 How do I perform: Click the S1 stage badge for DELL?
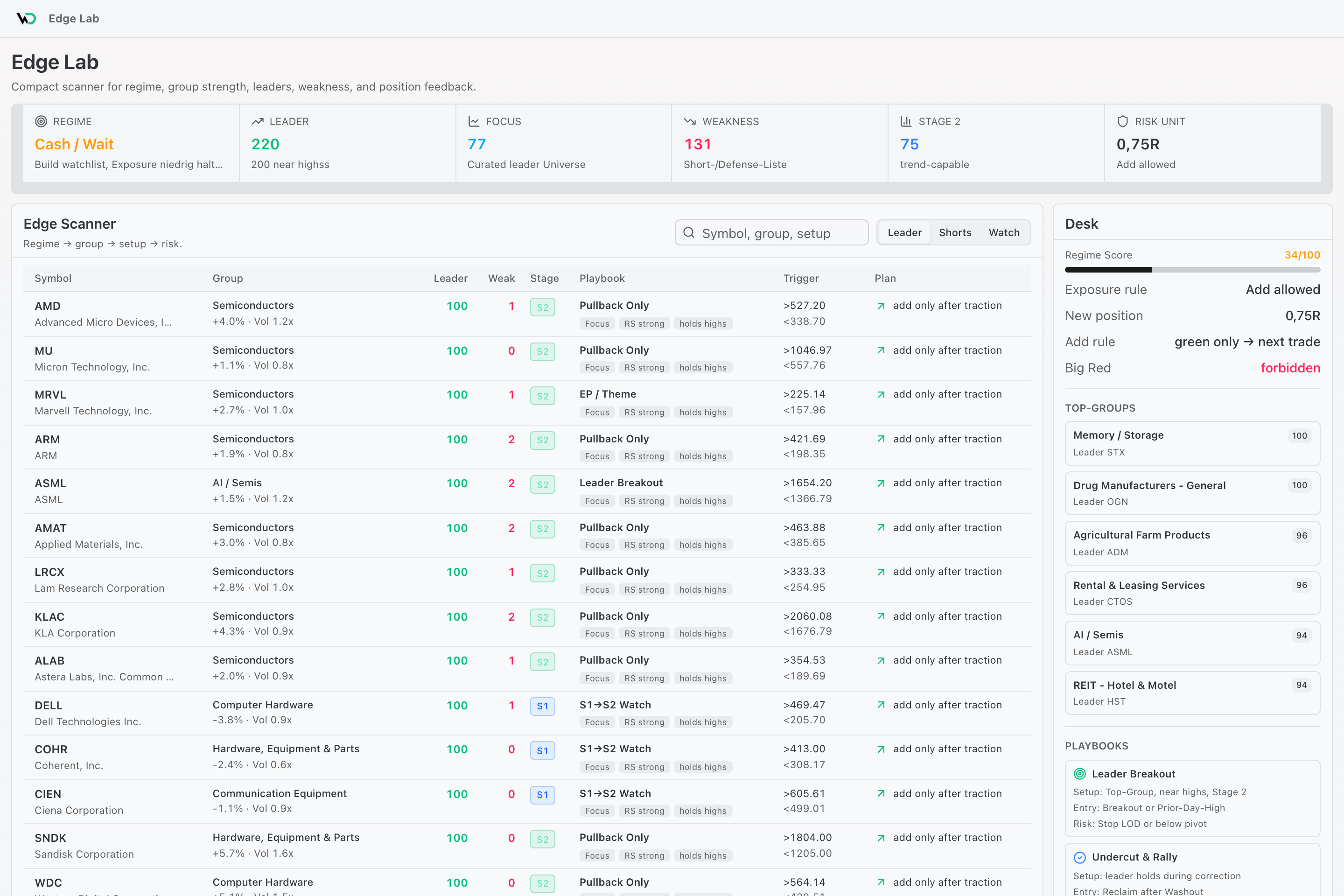(x=542, y=706)
